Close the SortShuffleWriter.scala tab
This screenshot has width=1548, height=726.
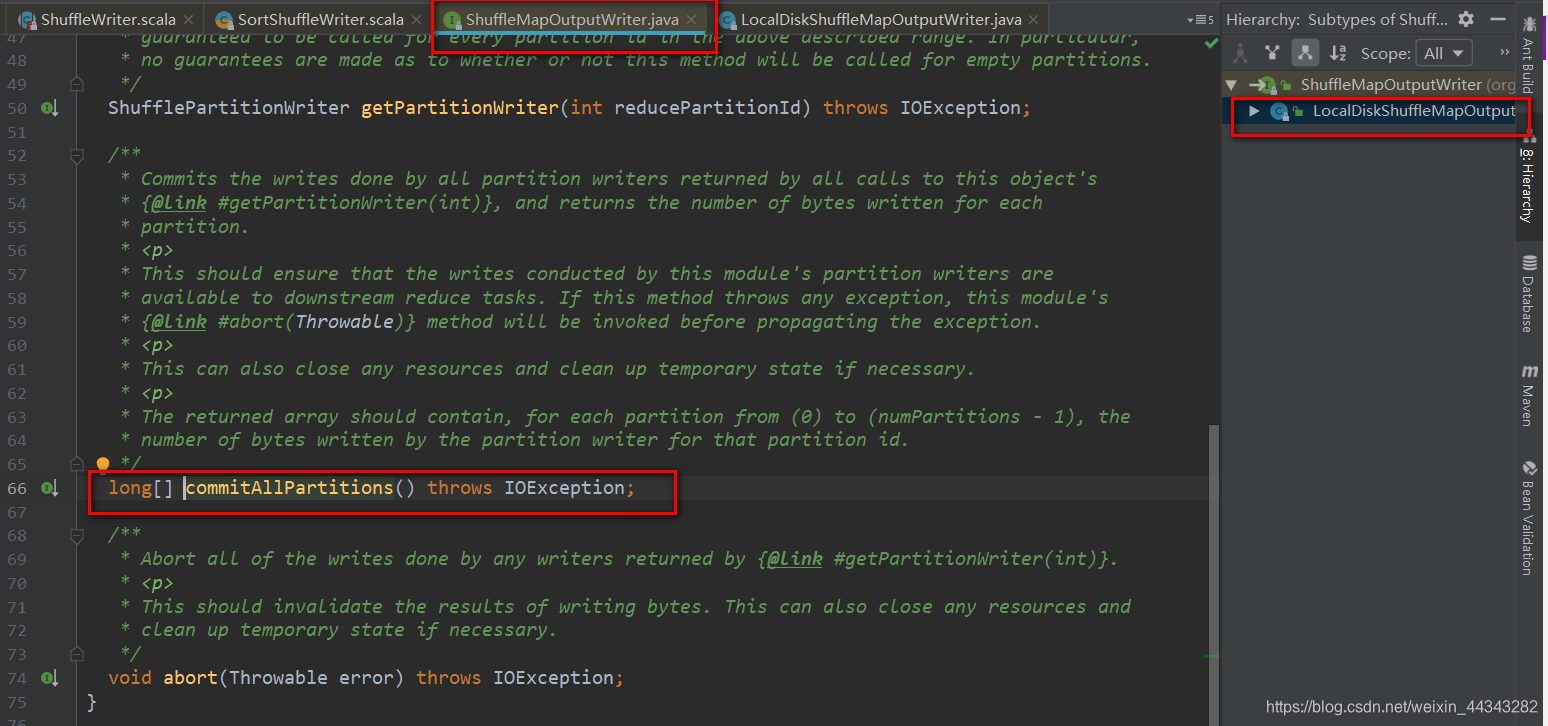[417, 20]
